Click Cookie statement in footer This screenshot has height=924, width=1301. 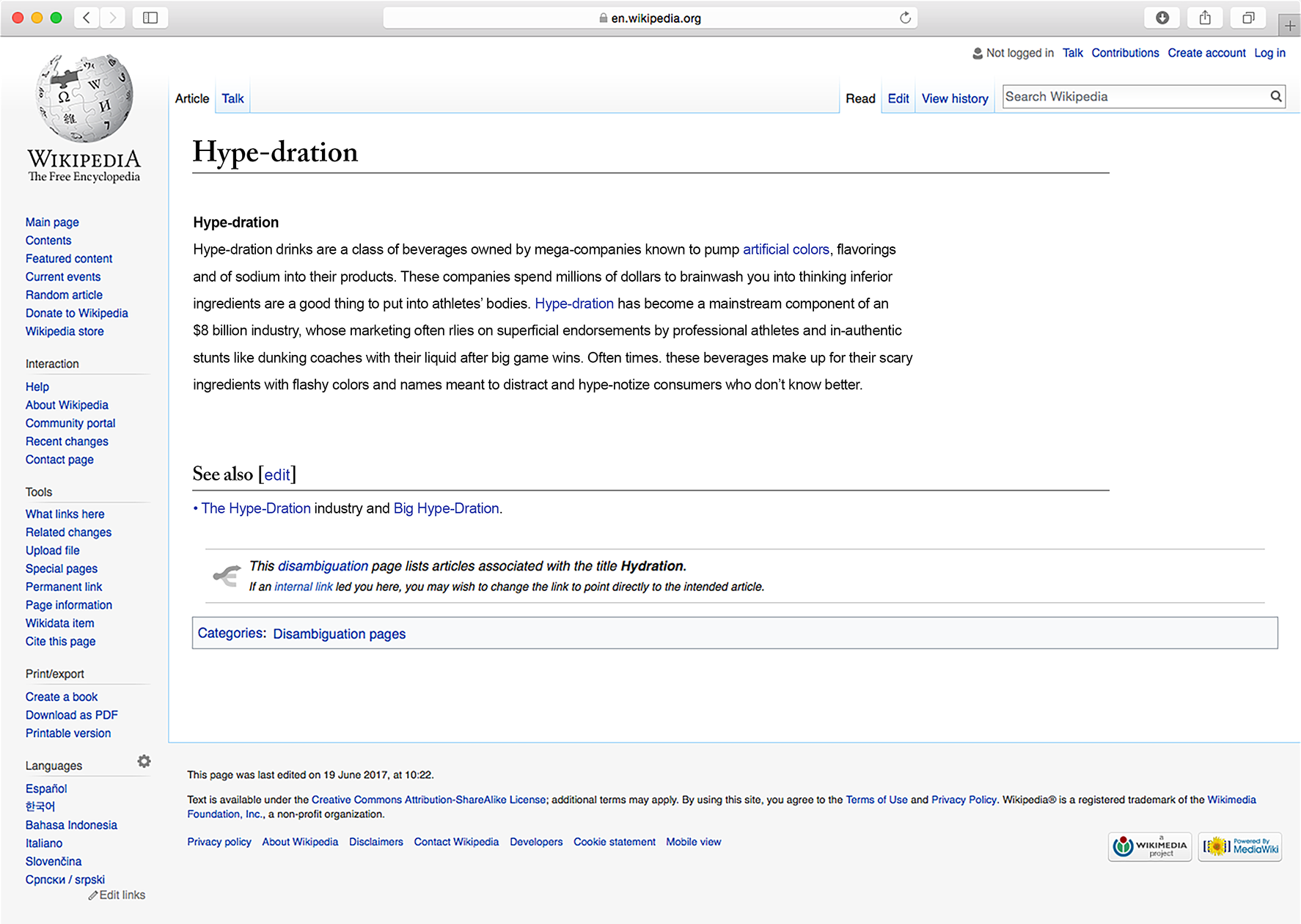pyautogui.click(x=615, y=842)
